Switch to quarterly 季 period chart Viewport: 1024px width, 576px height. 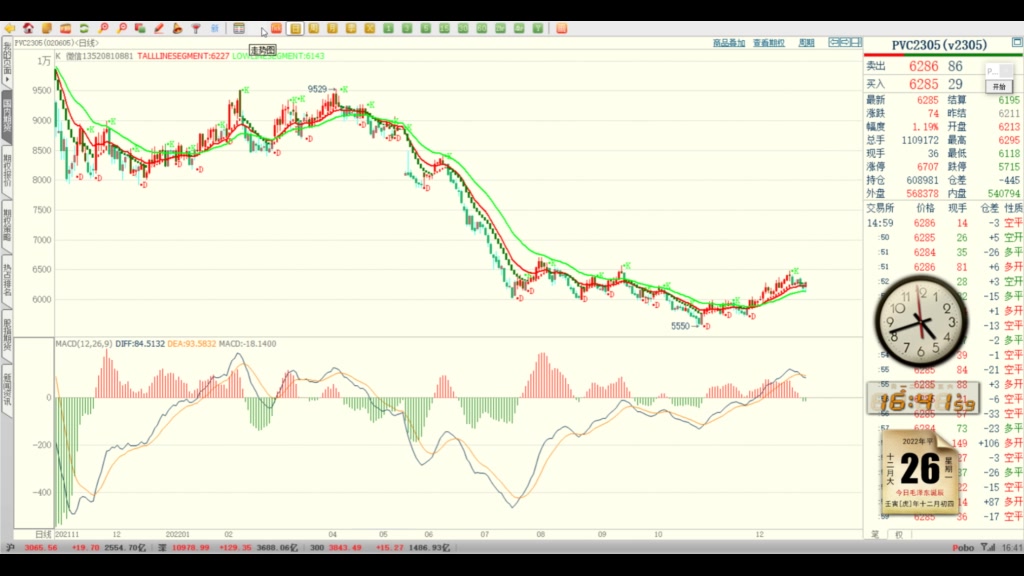[x=351, y=29]
